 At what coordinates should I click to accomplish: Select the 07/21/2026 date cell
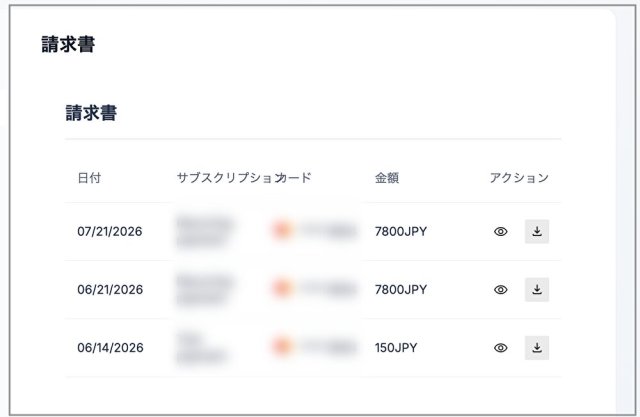[x=110, y=232]
